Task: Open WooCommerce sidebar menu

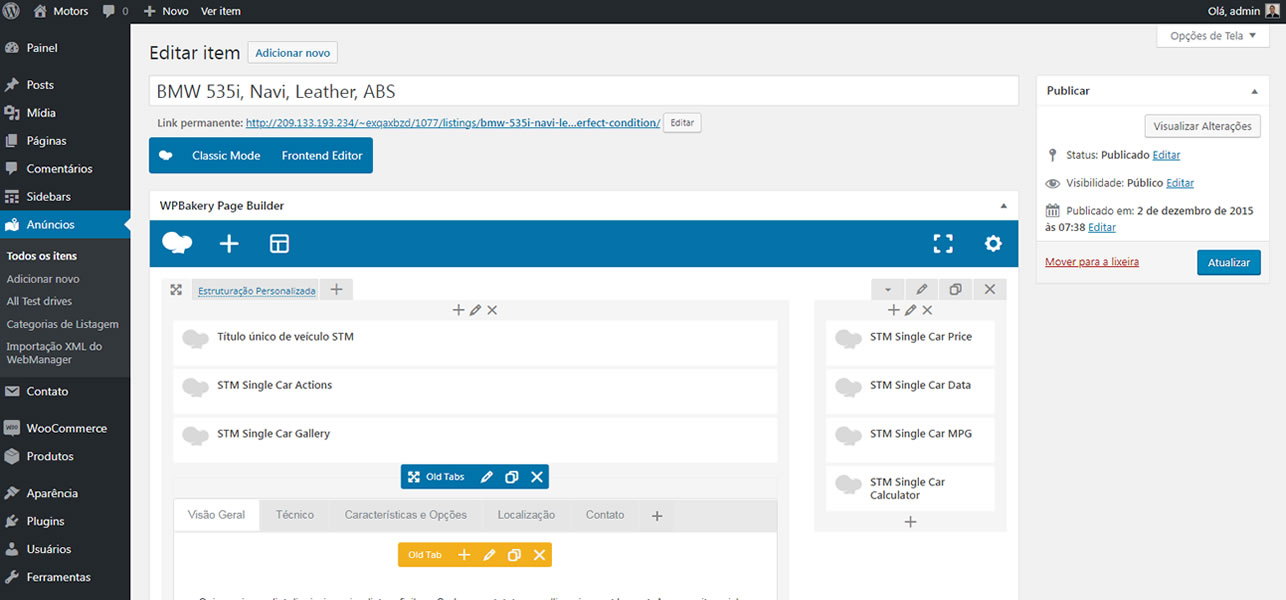Action: (65, 428)
